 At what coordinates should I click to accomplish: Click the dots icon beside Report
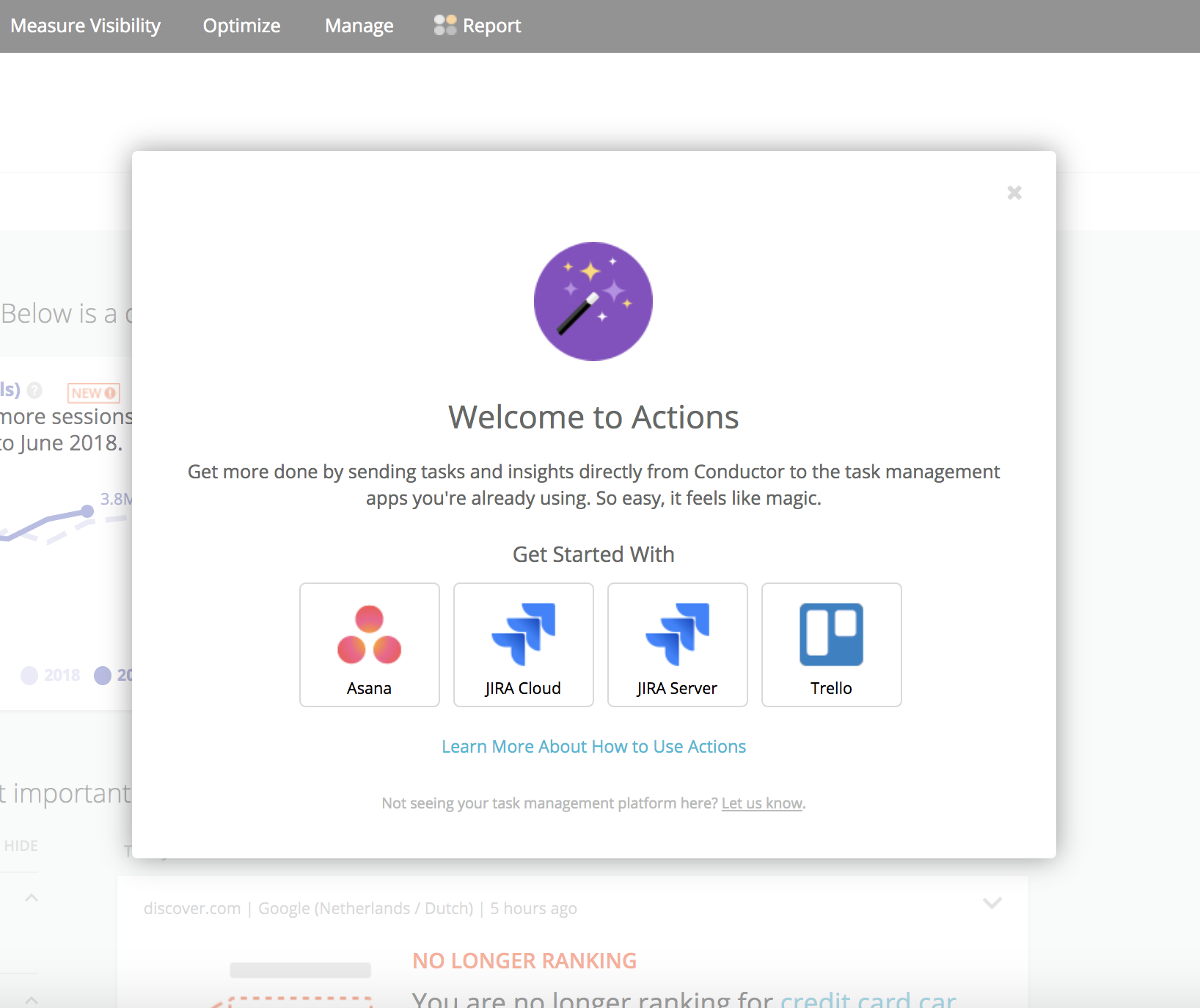click(x=445, y=25)
